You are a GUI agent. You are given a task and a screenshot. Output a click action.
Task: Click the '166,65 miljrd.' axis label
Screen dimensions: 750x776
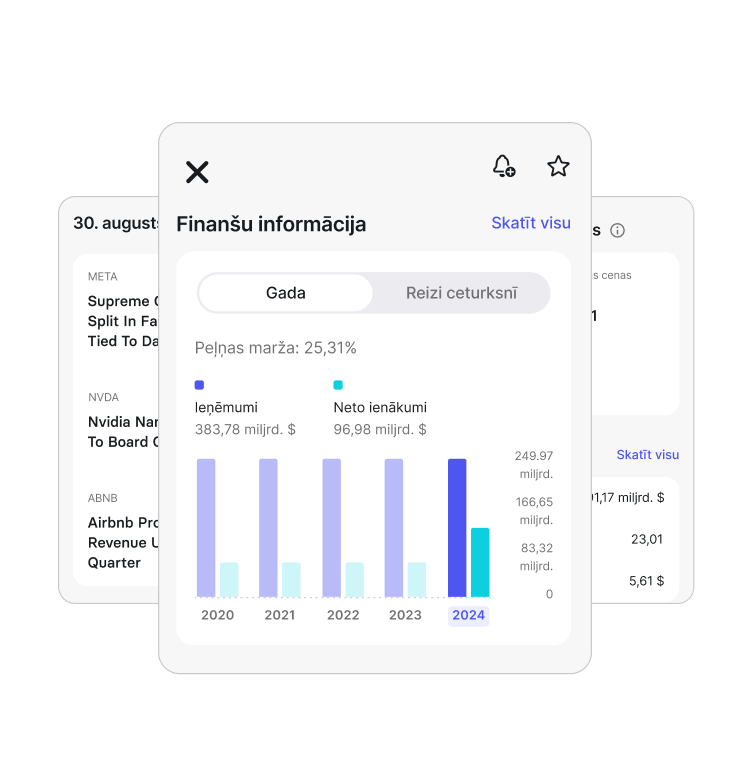[x=534, y=511]
